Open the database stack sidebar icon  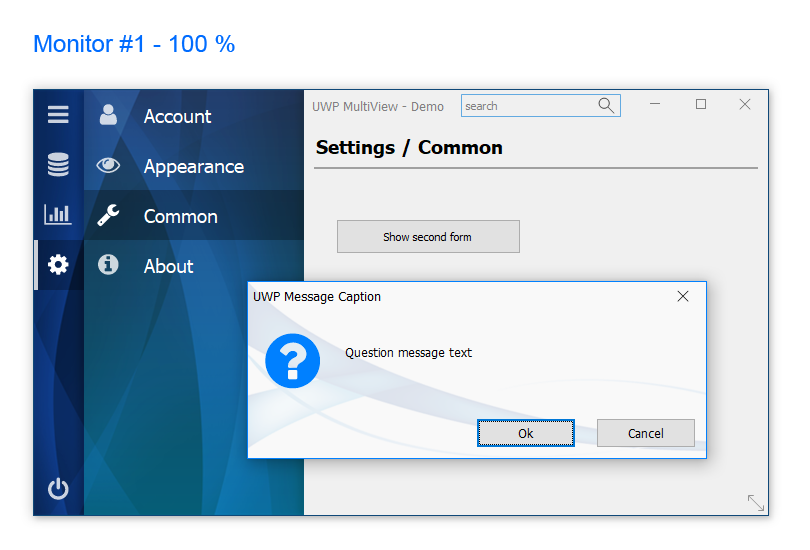click(58, 164)
